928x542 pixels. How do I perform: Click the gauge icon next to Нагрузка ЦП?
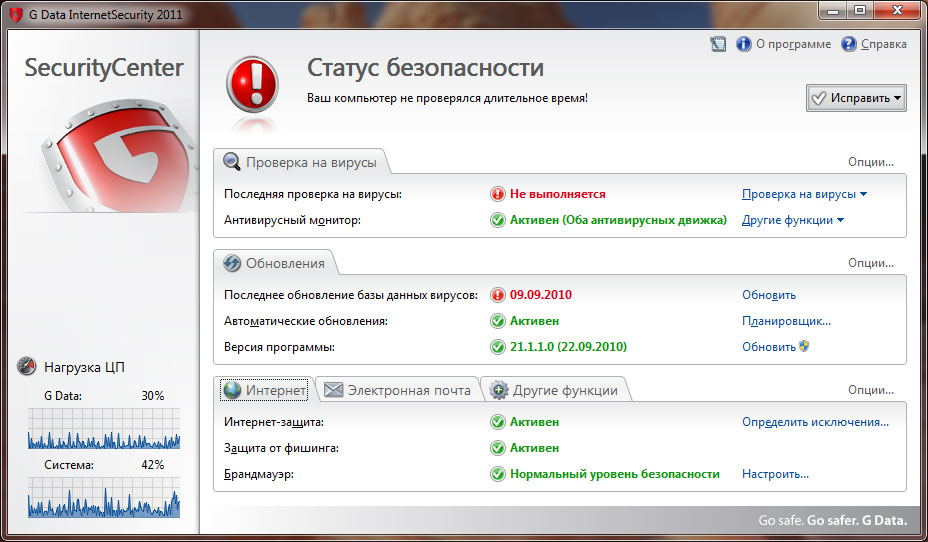pyautogui.click(x=27, y=366)
